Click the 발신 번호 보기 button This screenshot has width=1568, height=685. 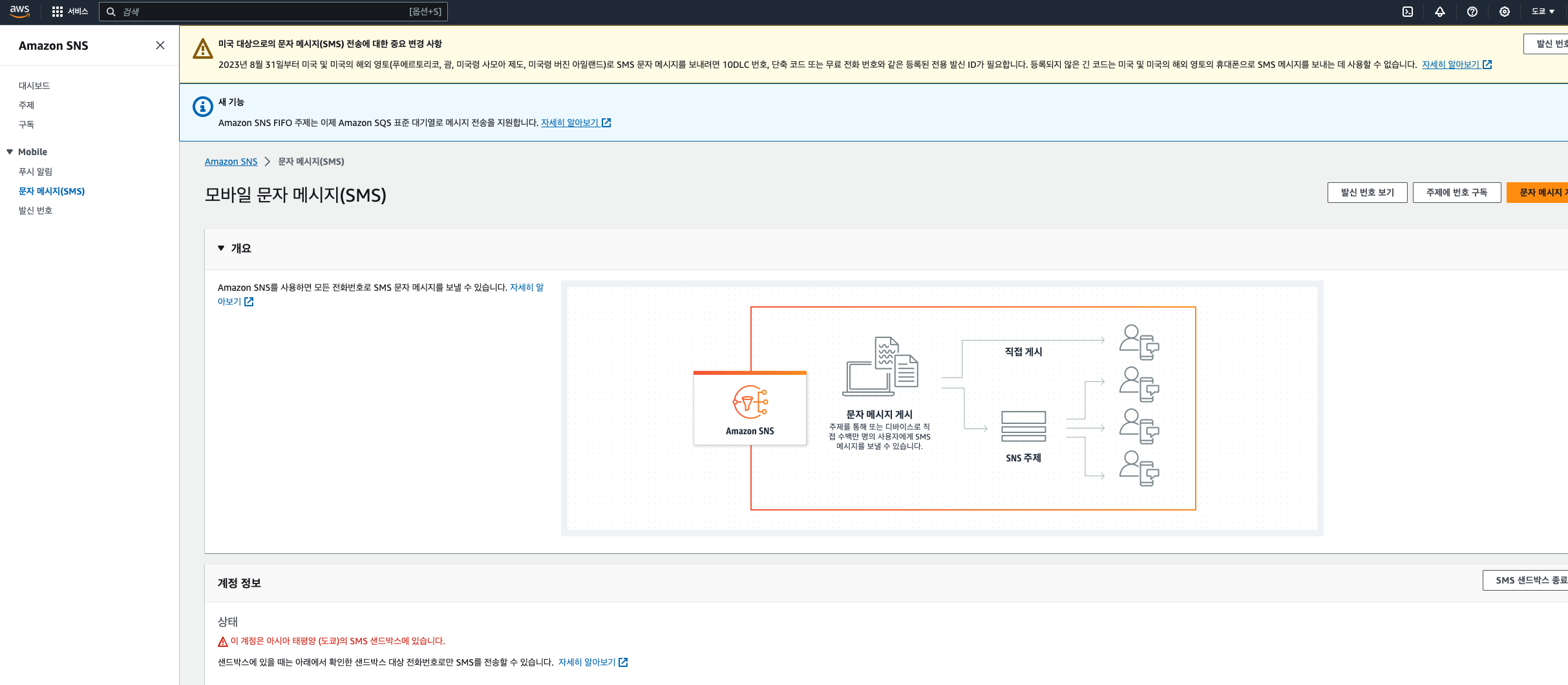(1367, 193)
